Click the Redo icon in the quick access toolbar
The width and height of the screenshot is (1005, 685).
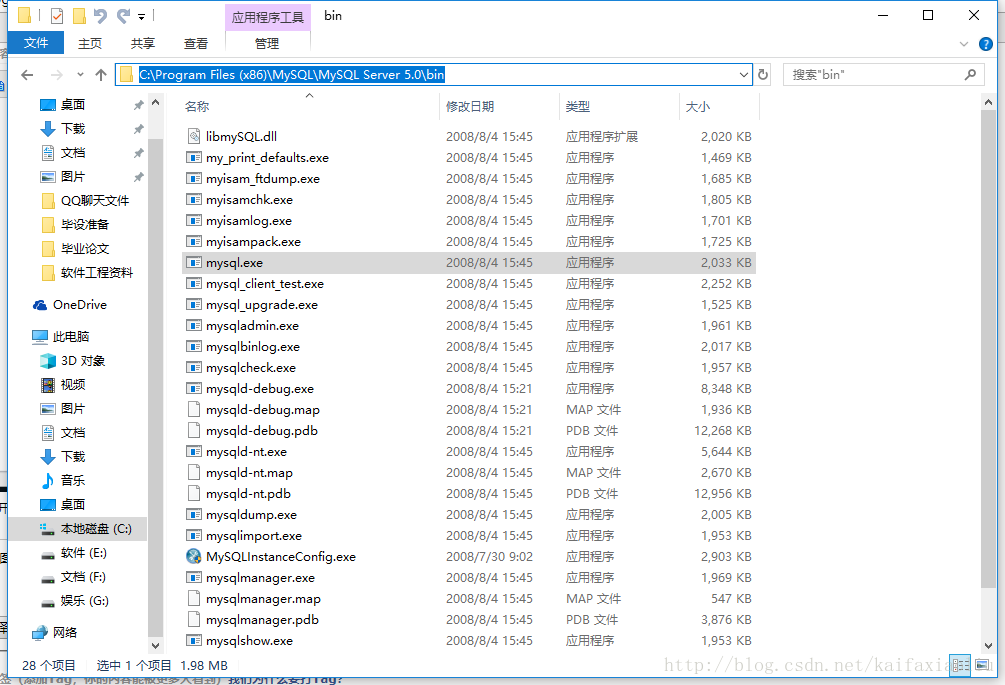click(x=124, y=15)
